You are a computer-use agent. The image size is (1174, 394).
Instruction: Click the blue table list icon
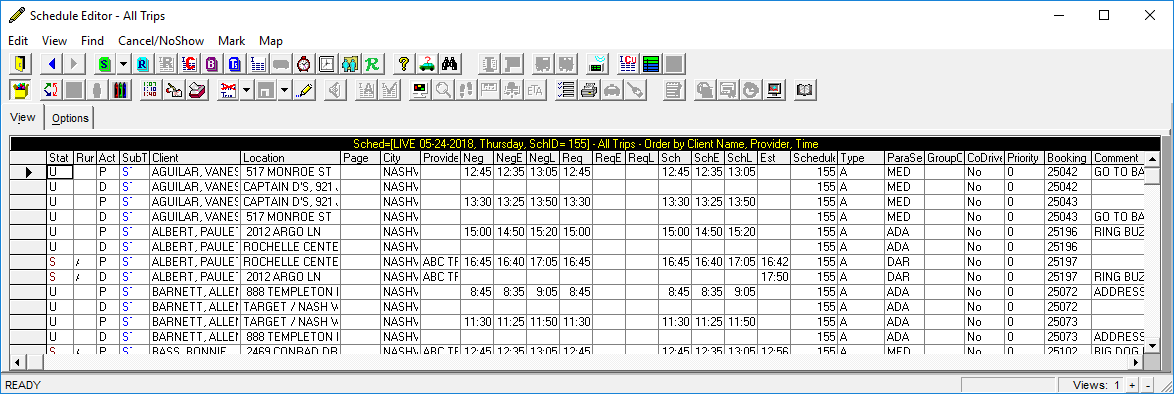pos(258,64)
